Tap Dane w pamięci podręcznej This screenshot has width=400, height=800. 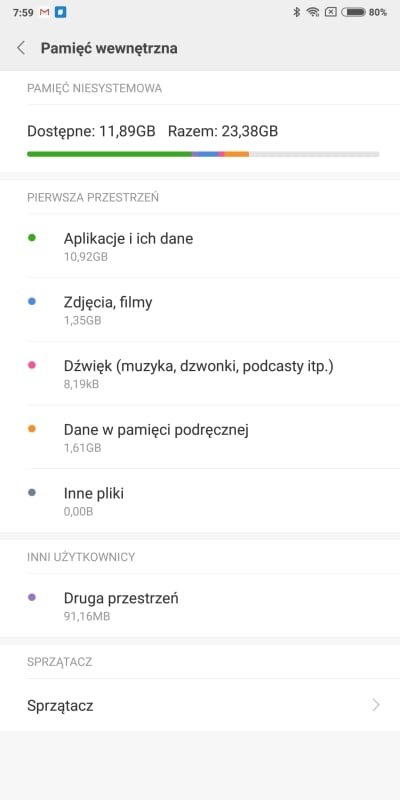[x=200, y=437]
